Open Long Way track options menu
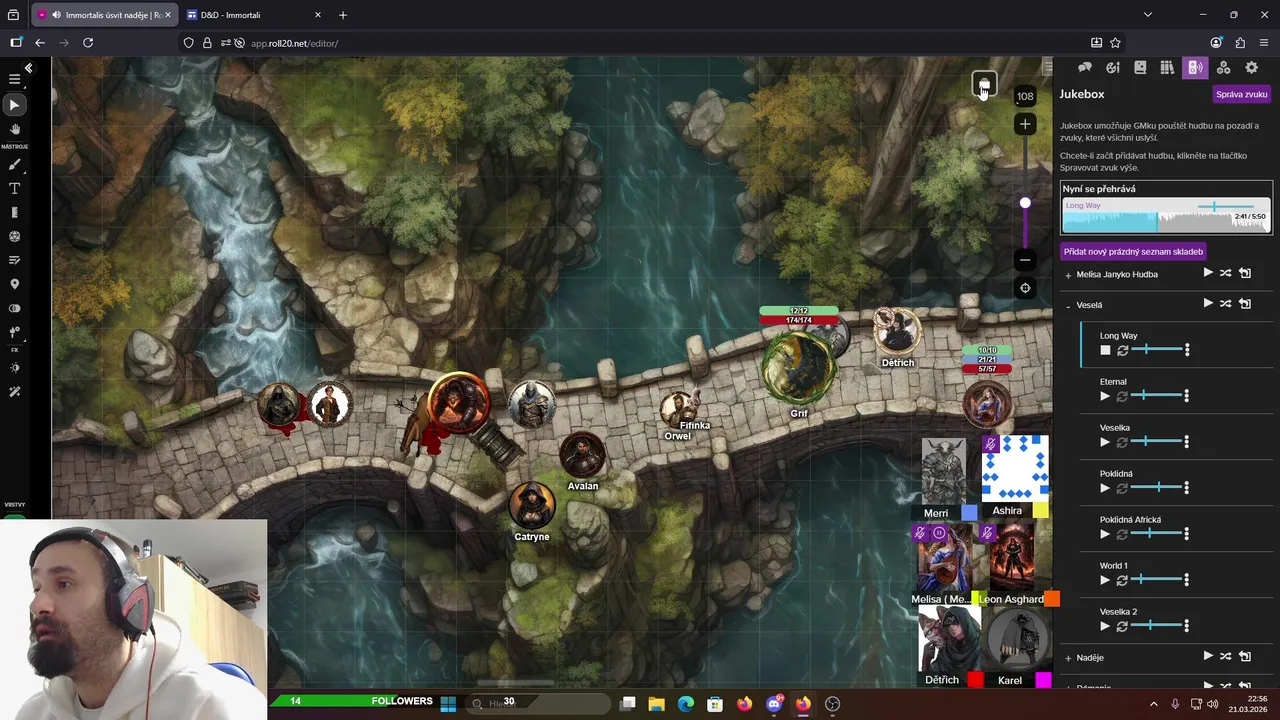The width and height of the screenshot is (1280, 720). 1187,350
